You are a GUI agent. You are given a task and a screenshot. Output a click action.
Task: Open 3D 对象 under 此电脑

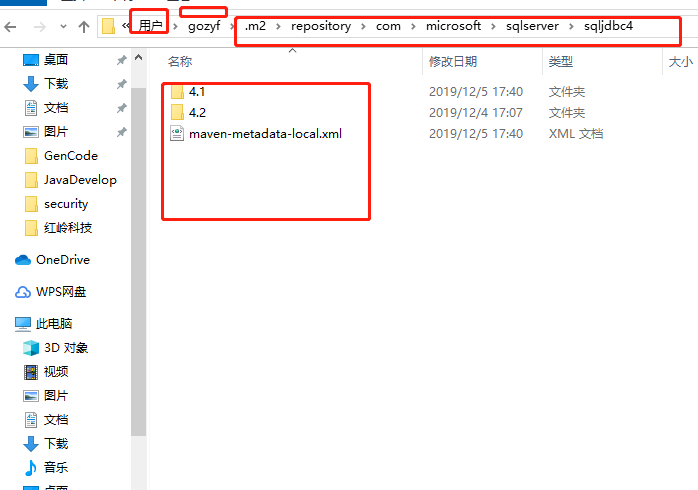[x=66, y=348]
